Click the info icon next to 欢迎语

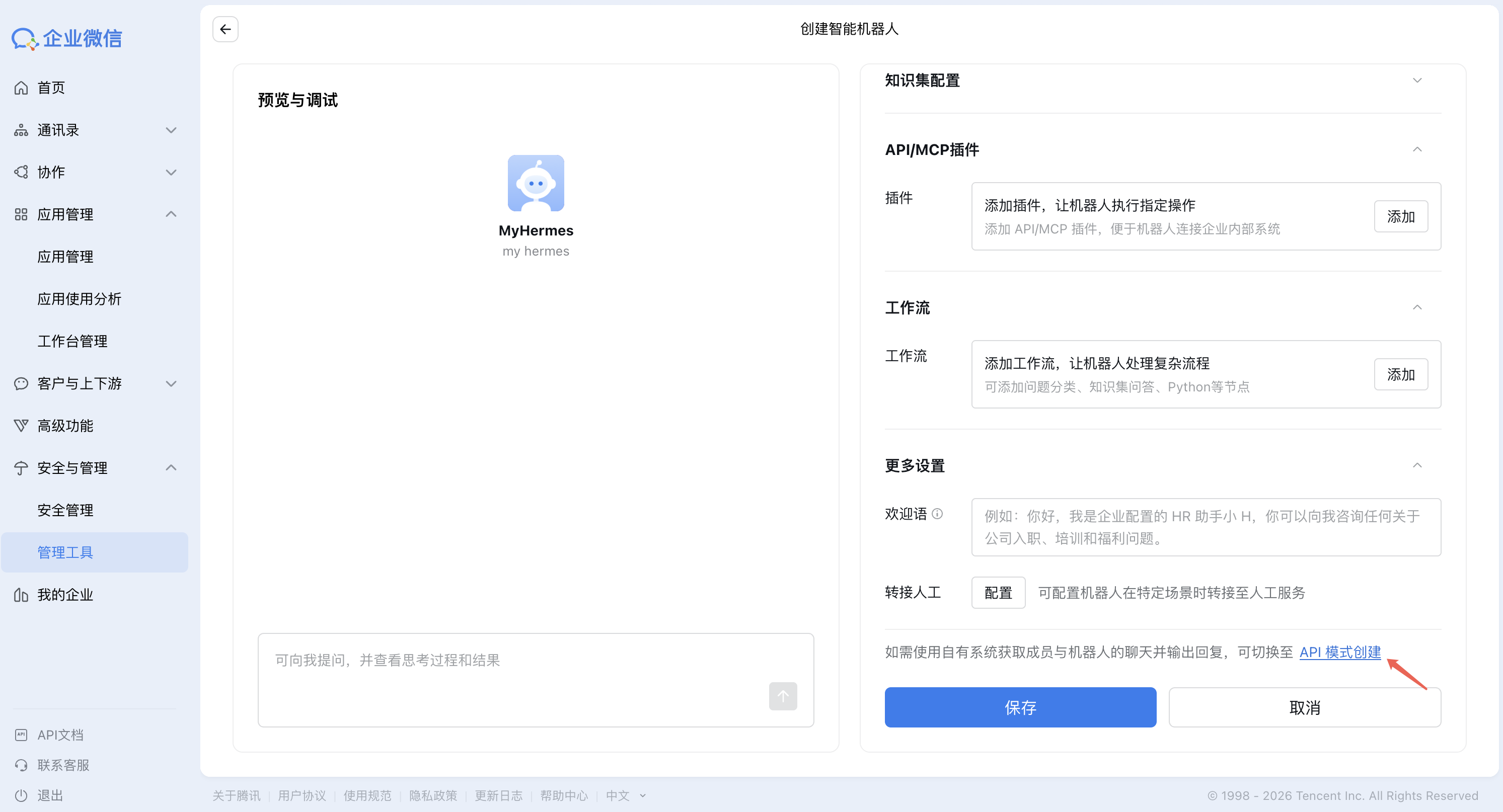coord(937,514)
